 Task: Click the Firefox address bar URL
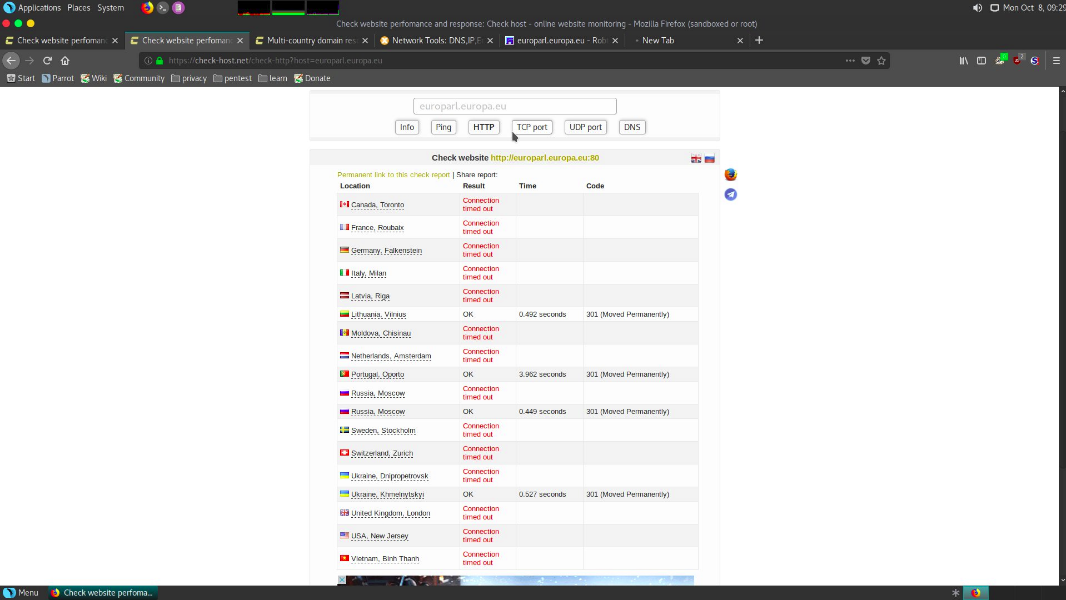coord(276,60)
